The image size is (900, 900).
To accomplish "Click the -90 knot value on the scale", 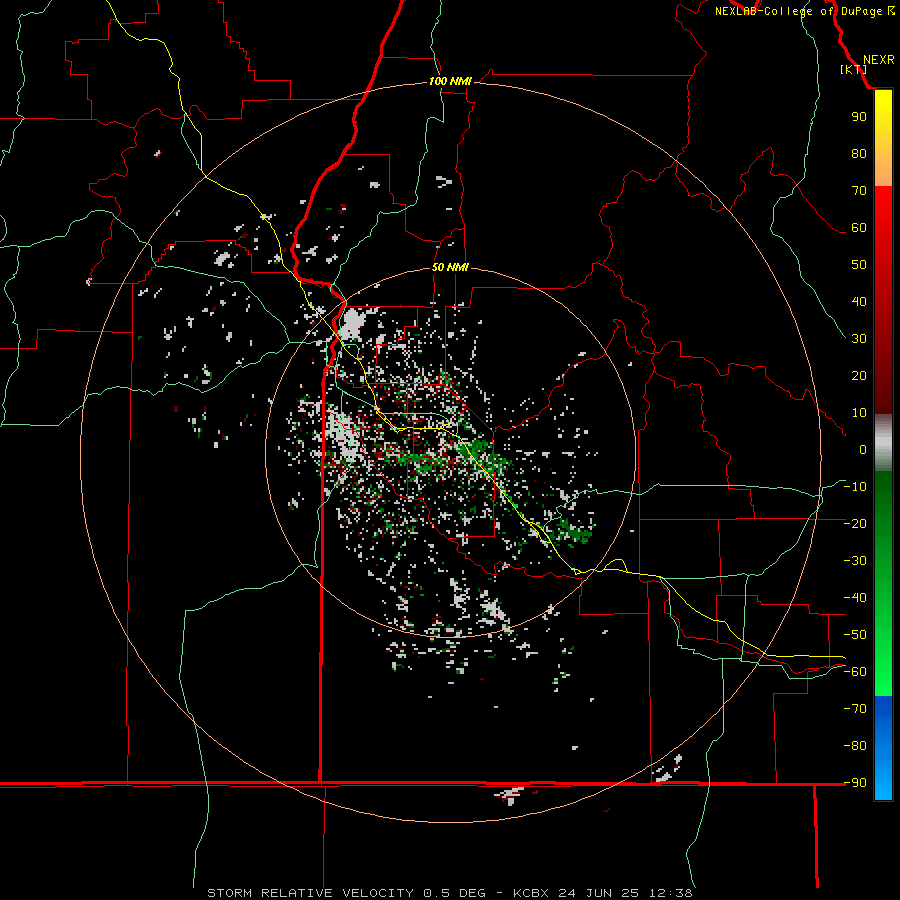I will coord(855,783).
